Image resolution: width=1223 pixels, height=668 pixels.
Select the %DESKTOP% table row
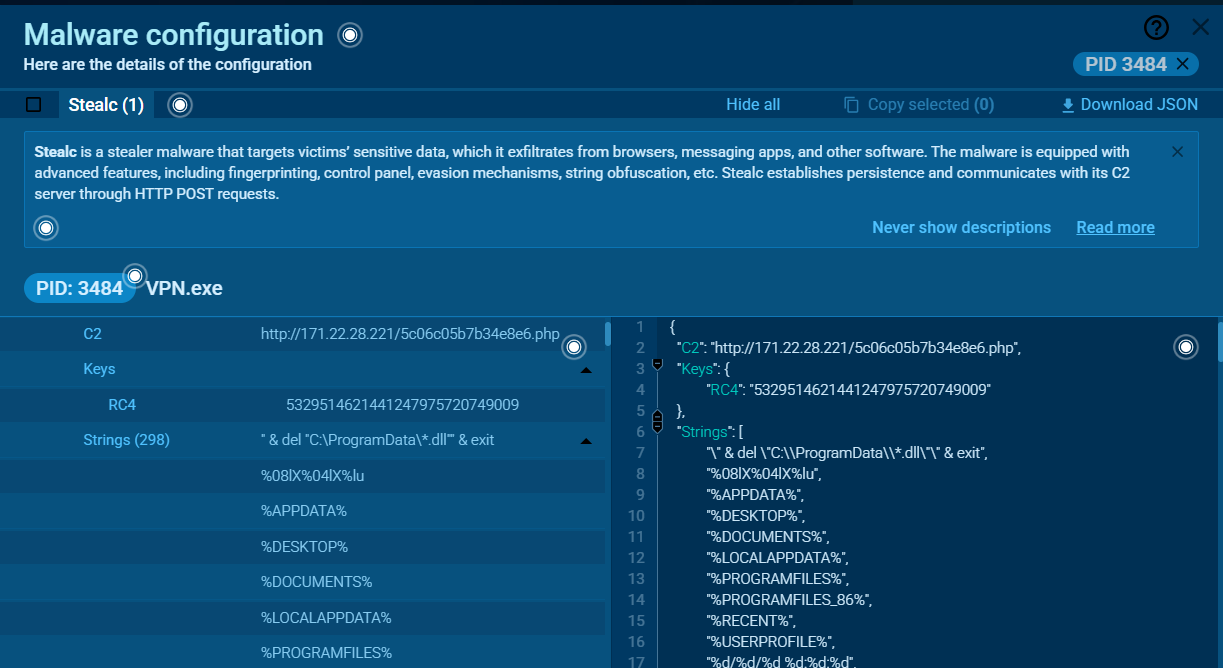302,547
